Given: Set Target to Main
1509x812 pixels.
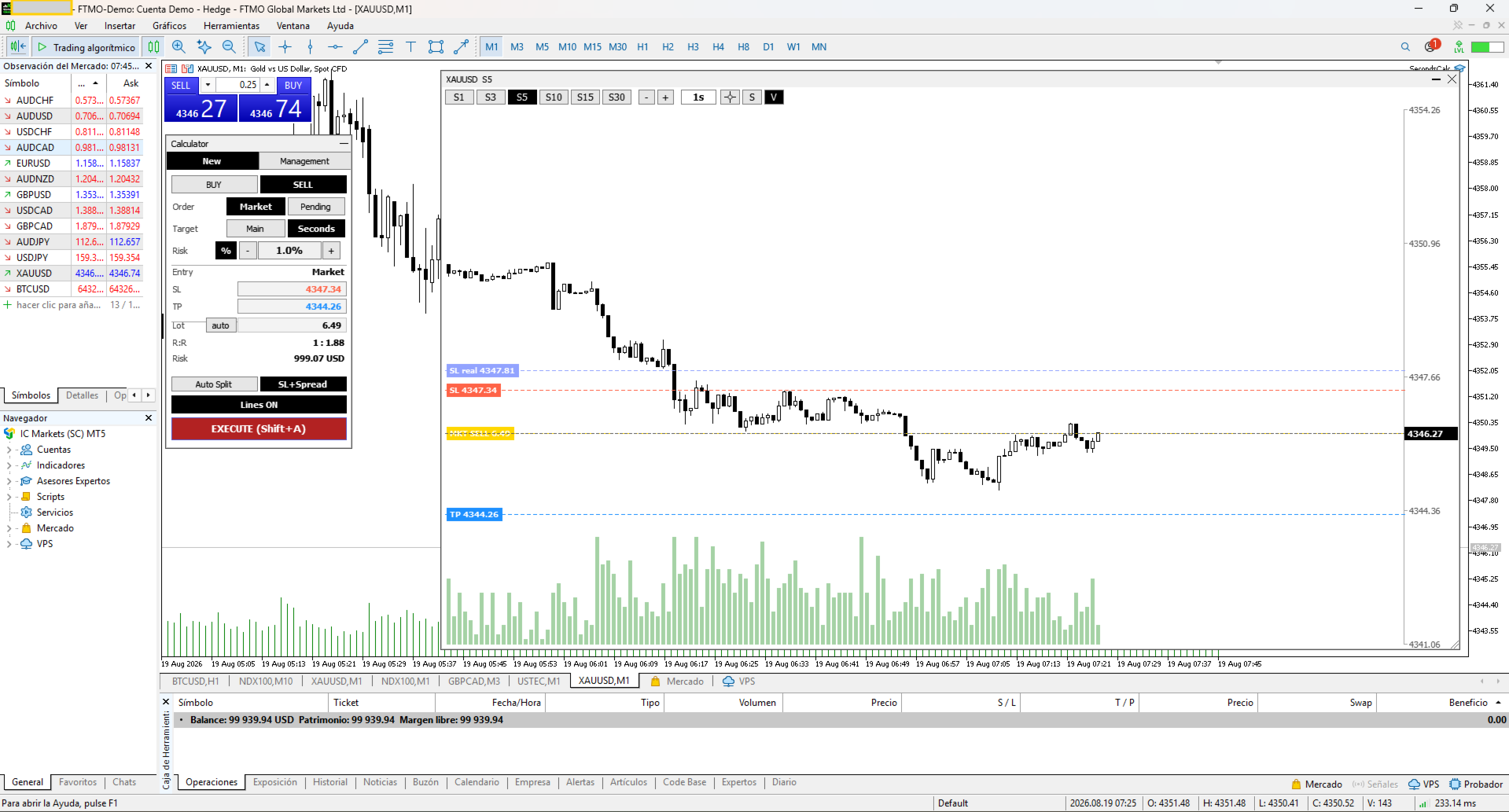Looking at the screenshot, I should click(255, 229).
